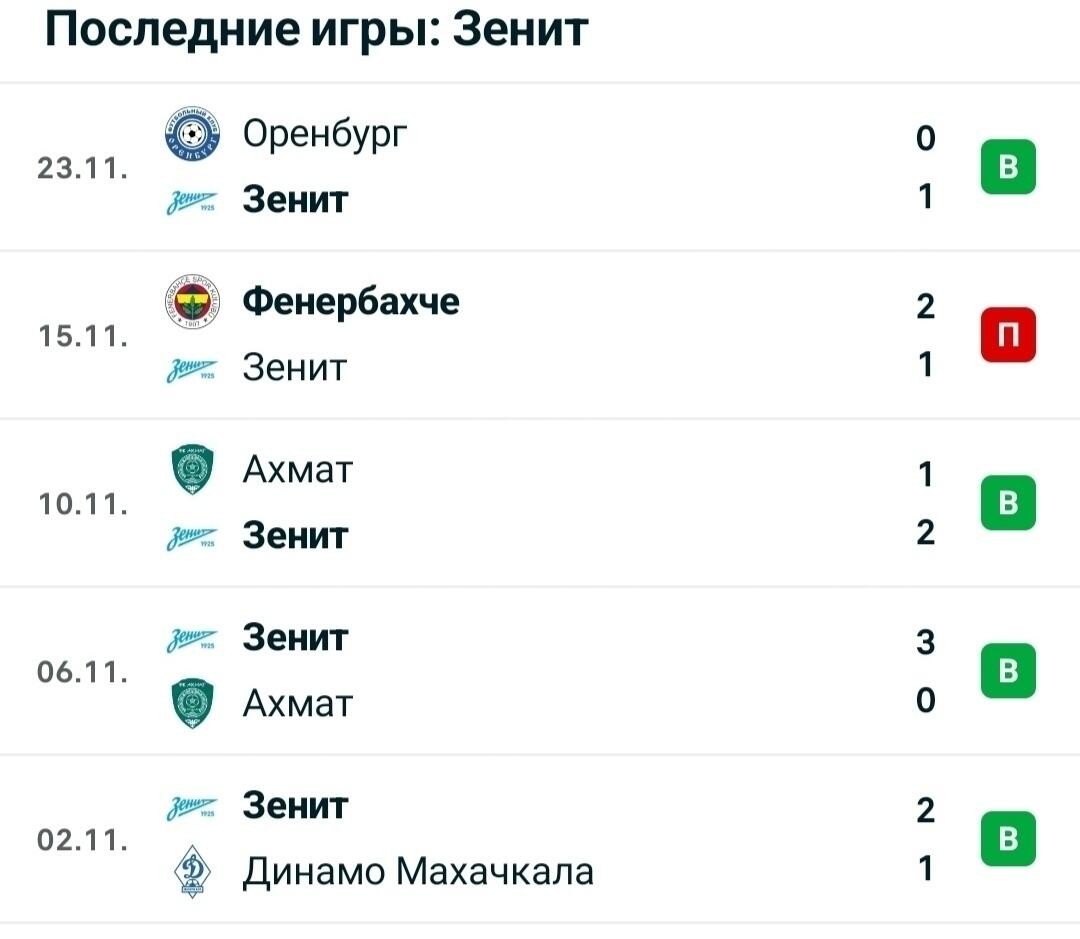1080x939 pixels.
Task: Click the green В badge for 10.11
Action: (1008, 503)
